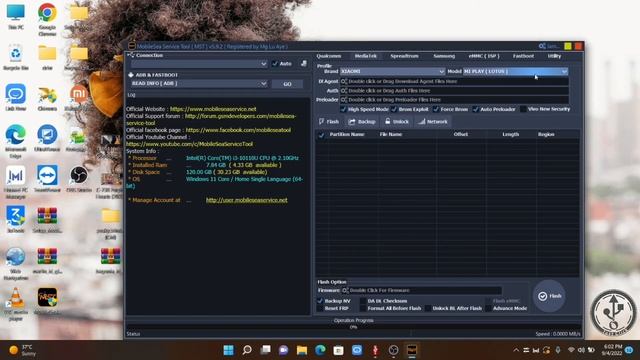
Task: Open VLC media player desktop shortcut
Action: click(16, 304)
